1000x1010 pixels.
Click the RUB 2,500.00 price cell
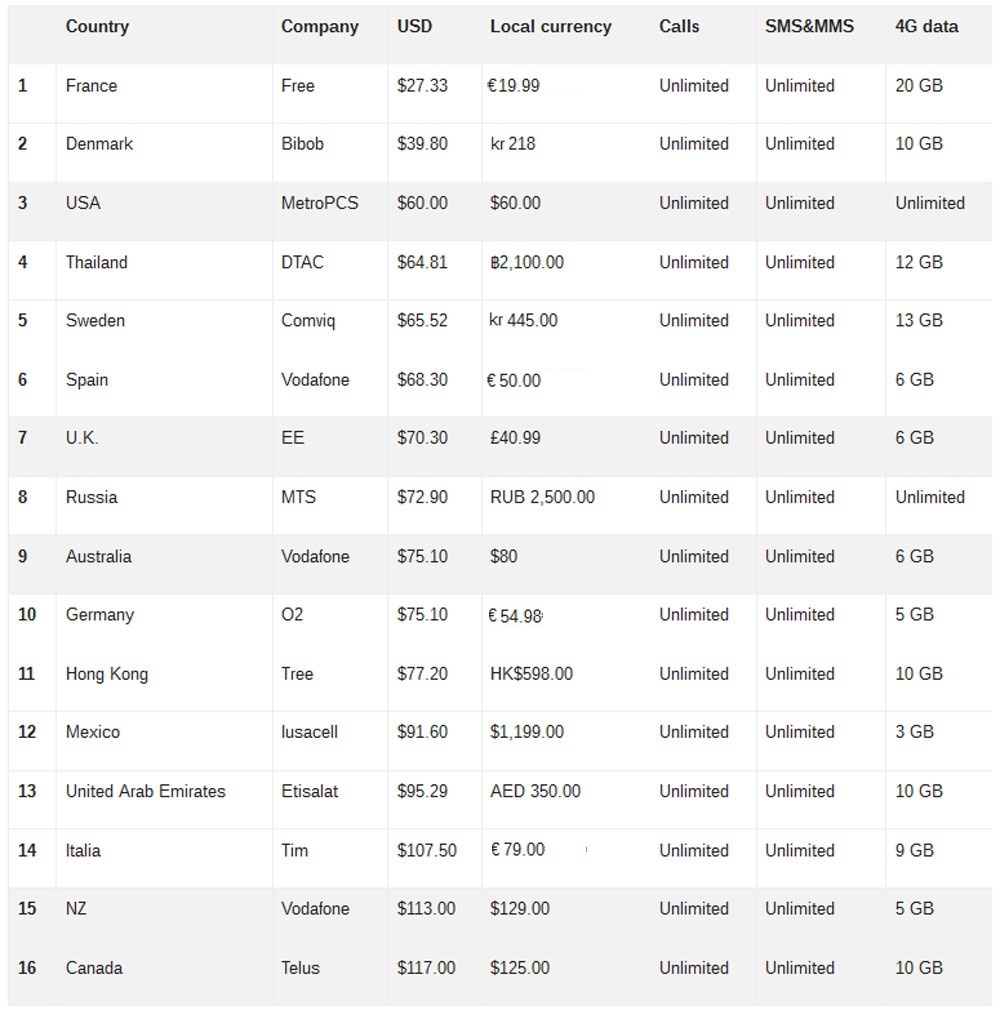pos(542,497)
